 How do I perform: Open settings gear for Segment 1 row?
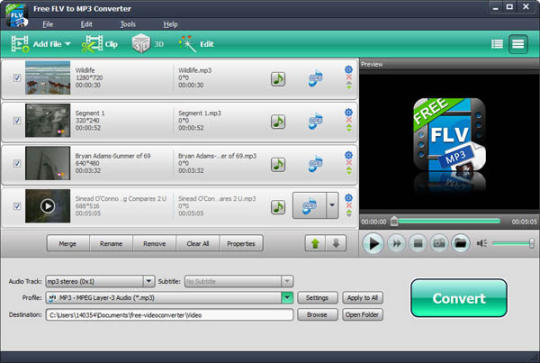tap(349, 112)
